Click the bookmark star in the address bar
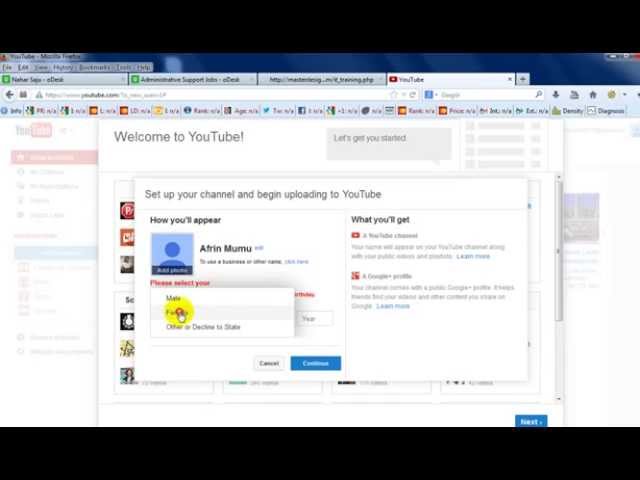The height and width of the screenshot is (480, 640). 394,95
